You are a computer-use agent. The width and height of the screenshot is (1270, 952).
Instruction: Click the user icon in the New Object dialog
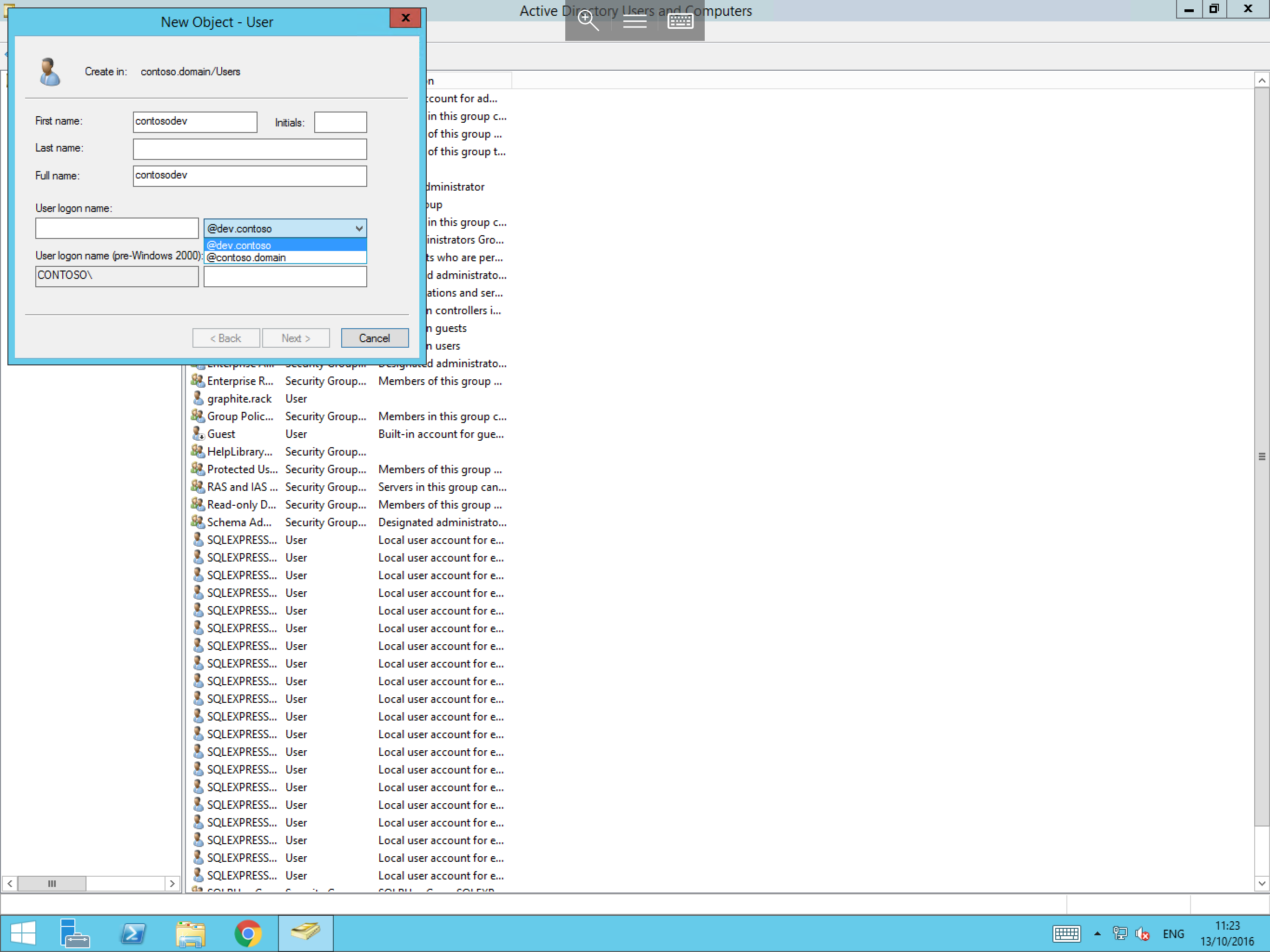tap(49, 72)
